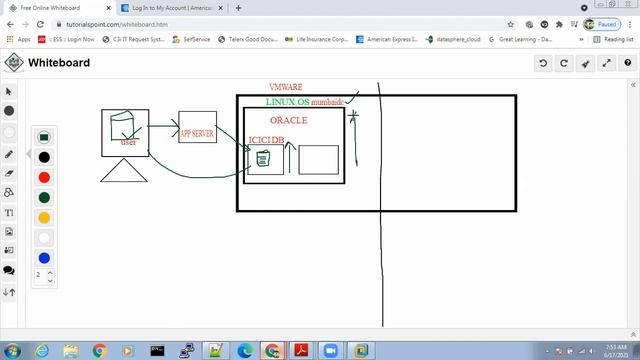The height and width of the screenshot is (360, 640).
Task: Pick the white color swatch
Action: 44,238
